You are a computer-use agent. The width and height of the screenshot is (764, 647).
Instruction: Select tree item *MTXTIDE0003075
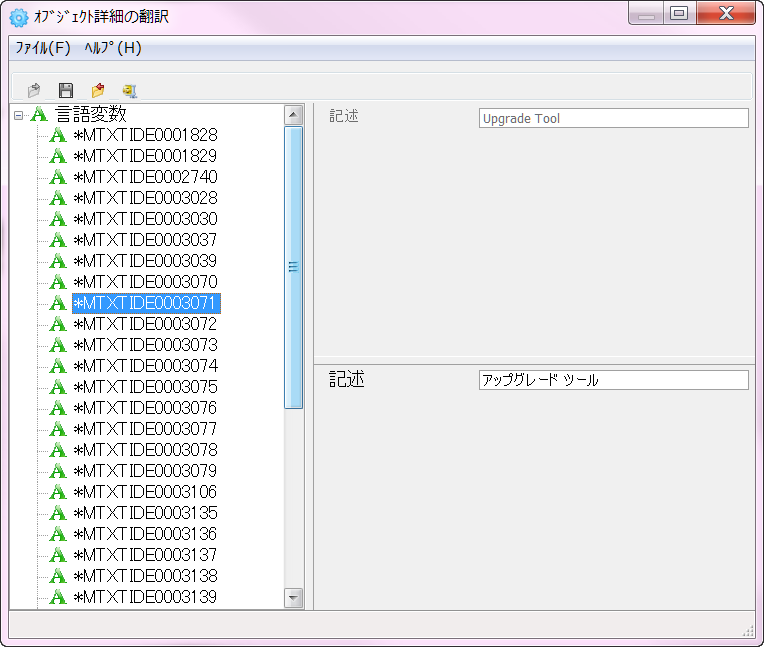click(145, 387)
